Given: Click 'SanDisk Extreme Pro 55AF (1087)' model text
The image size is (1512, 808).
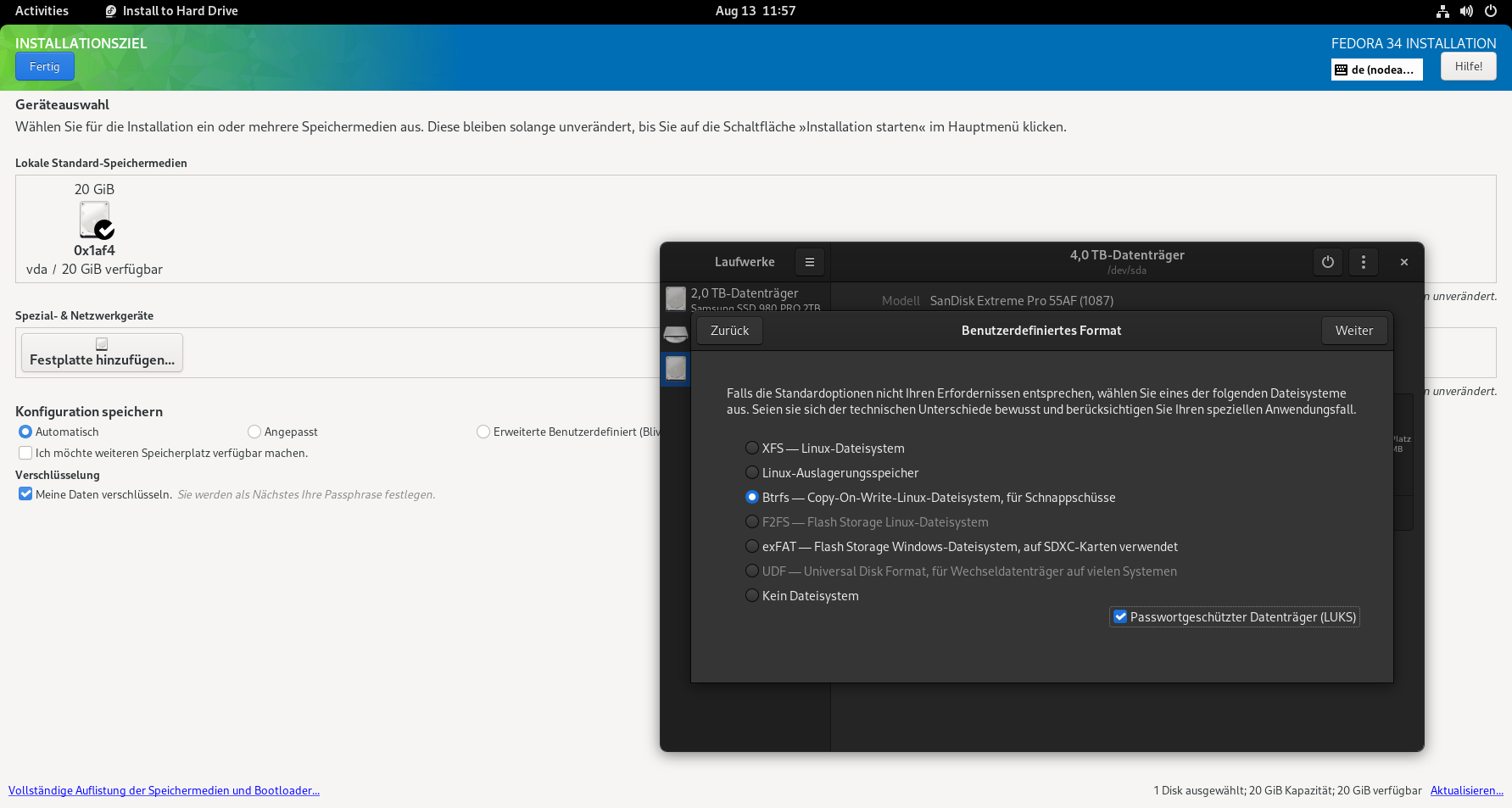Looking at the screenshot, I should coord(1022,301).
